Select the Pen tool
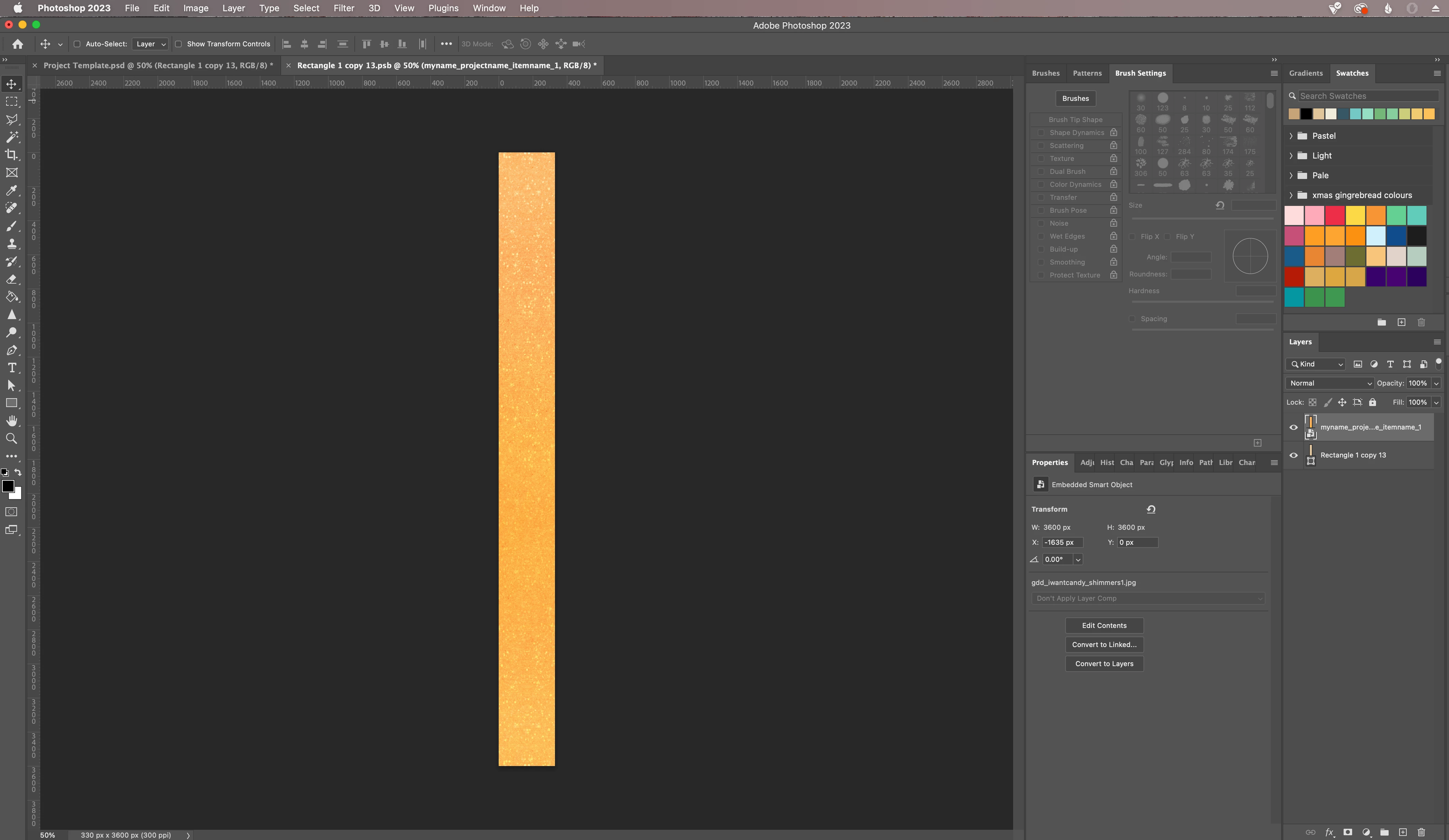1449x840 pixels. click(x=12, y=350)
